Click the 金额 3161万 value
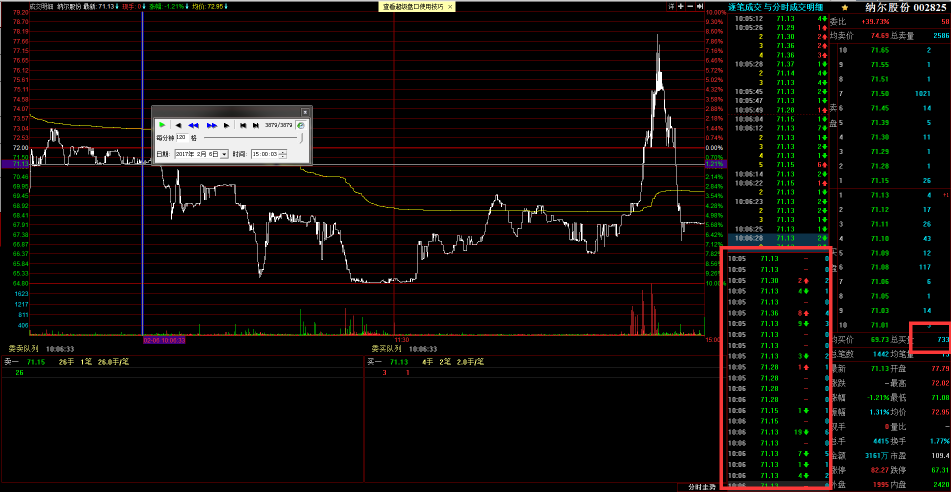Image resolution: width=951 pixels, height=492 pixels. [878, 456]
